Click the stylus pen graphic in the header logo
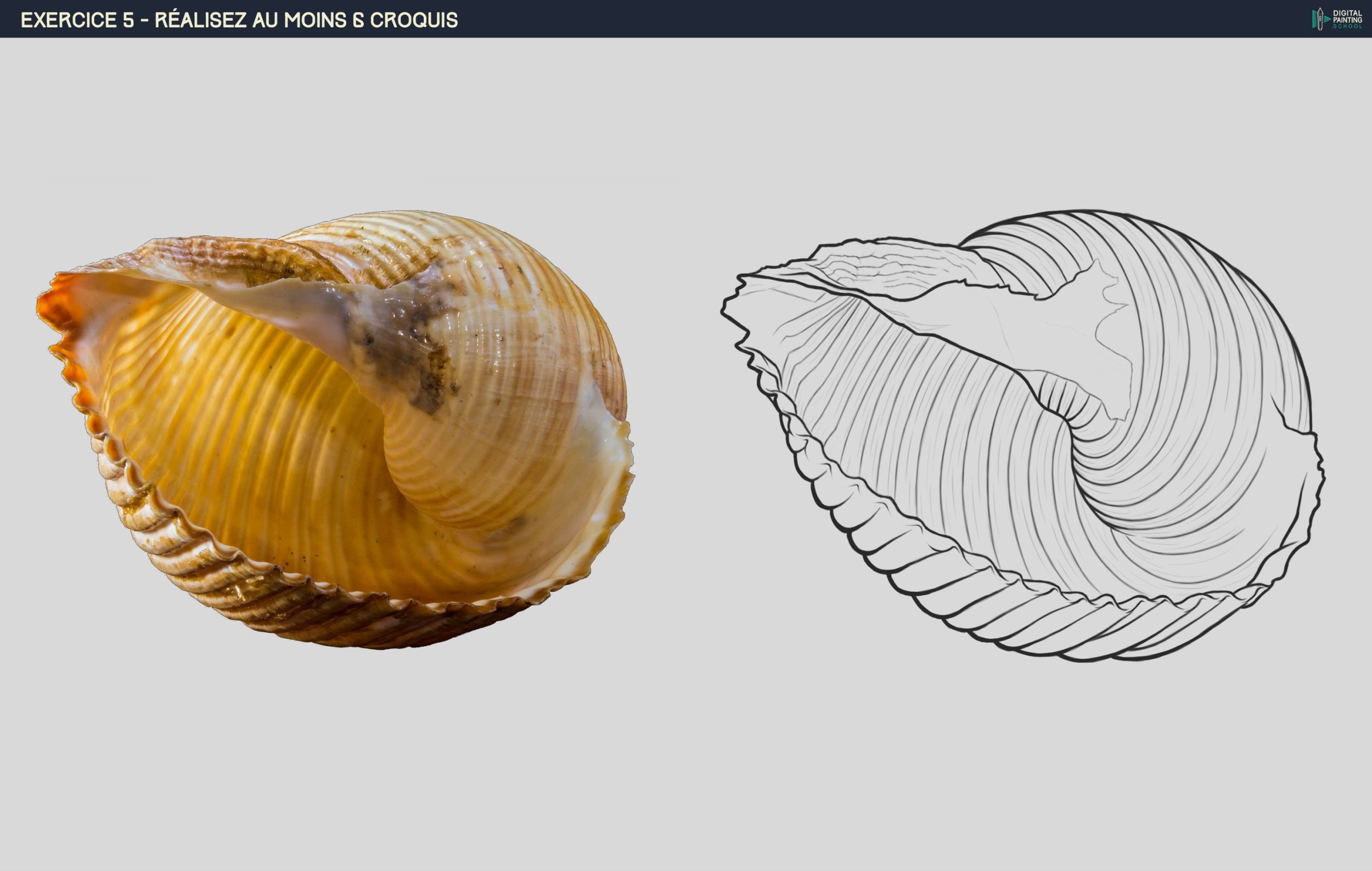1372x871 pixels. tap(1320, 19)
